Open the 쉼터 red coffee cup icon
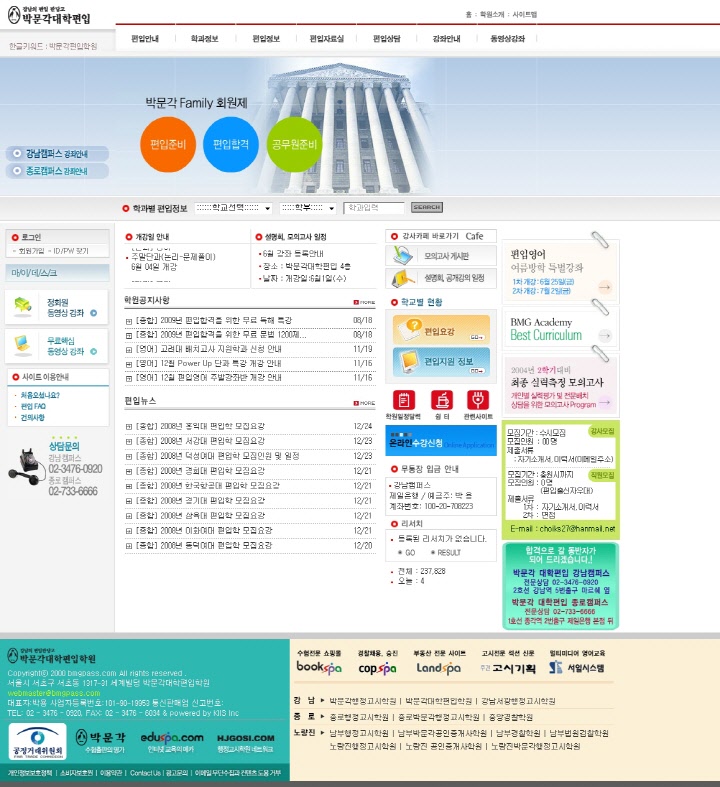 click(x=442, y=400)
